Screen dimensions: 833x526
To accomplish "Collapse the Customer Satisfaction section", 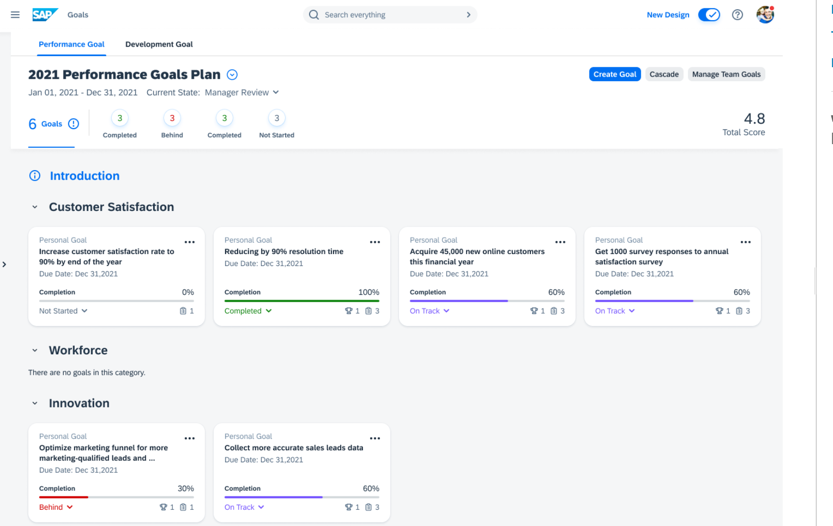I will point(35,207).
